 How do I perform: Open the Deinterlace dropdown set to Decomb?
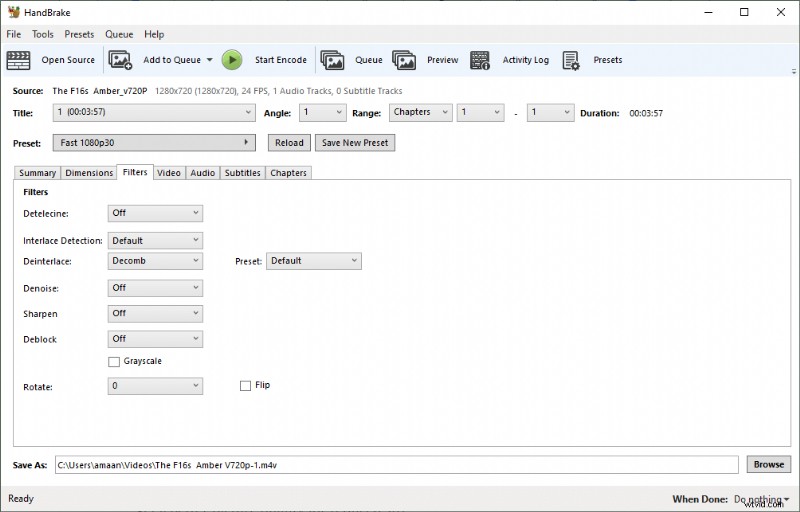(x=155, y=261)
